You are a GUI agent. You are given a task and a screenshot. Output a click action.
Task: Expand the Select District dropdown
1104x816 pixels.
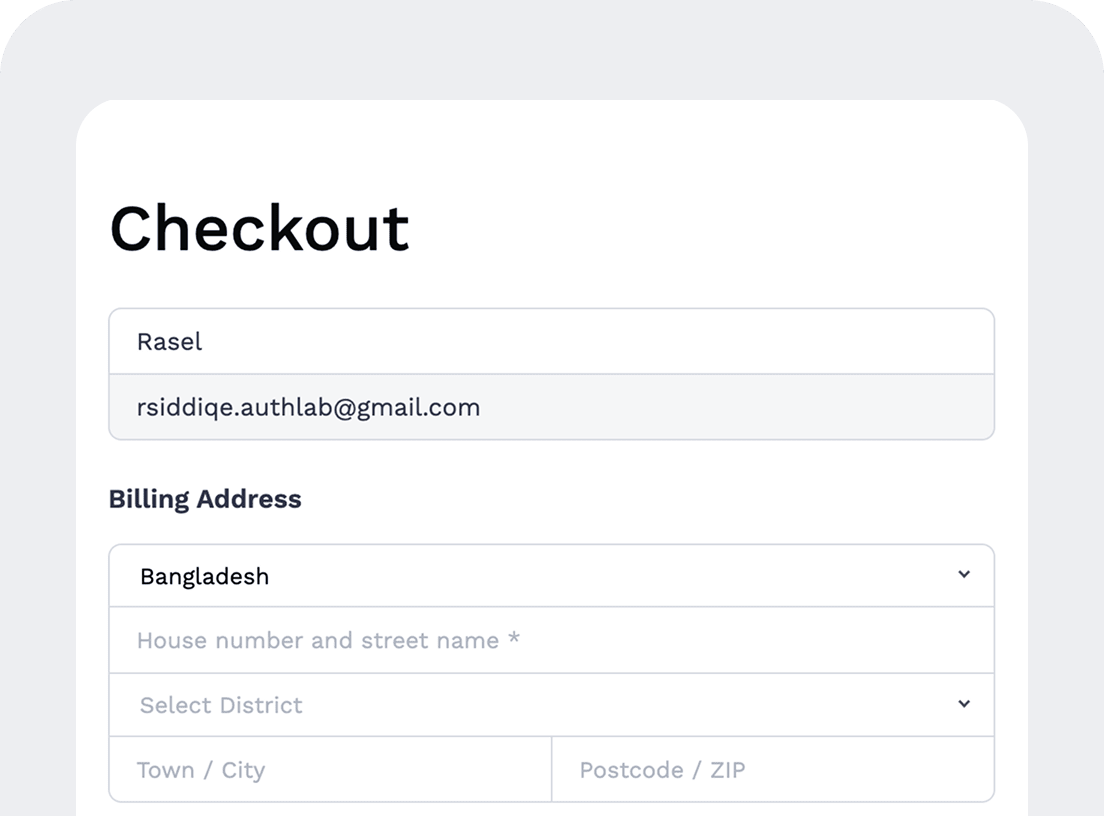550,705
